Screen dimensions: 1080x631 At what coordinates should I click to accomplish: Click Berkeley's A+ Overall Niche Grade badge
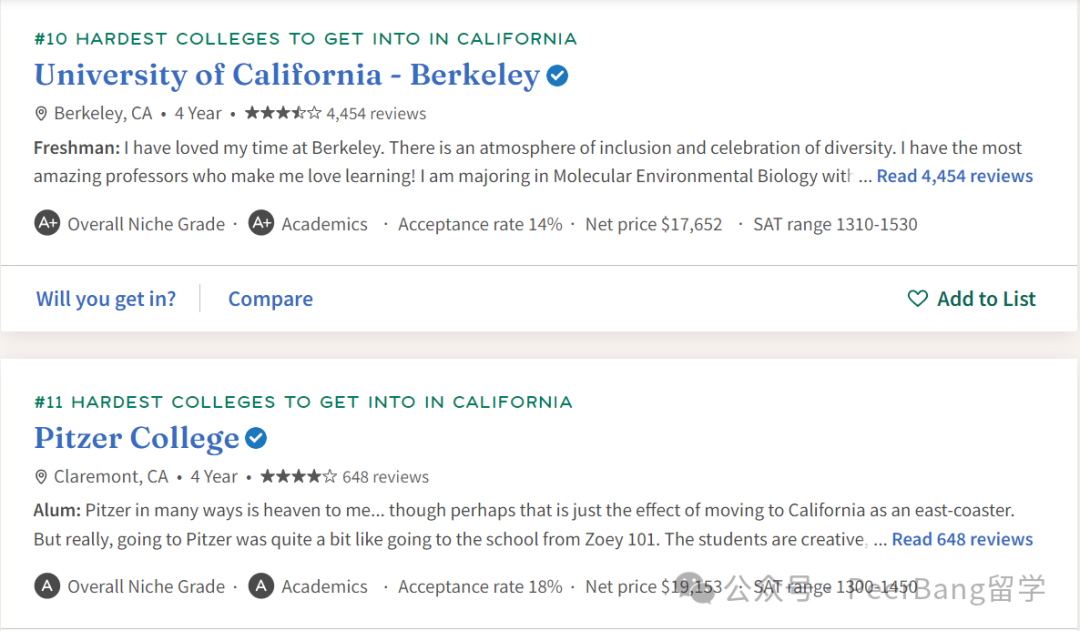click(x=48, y=223)
